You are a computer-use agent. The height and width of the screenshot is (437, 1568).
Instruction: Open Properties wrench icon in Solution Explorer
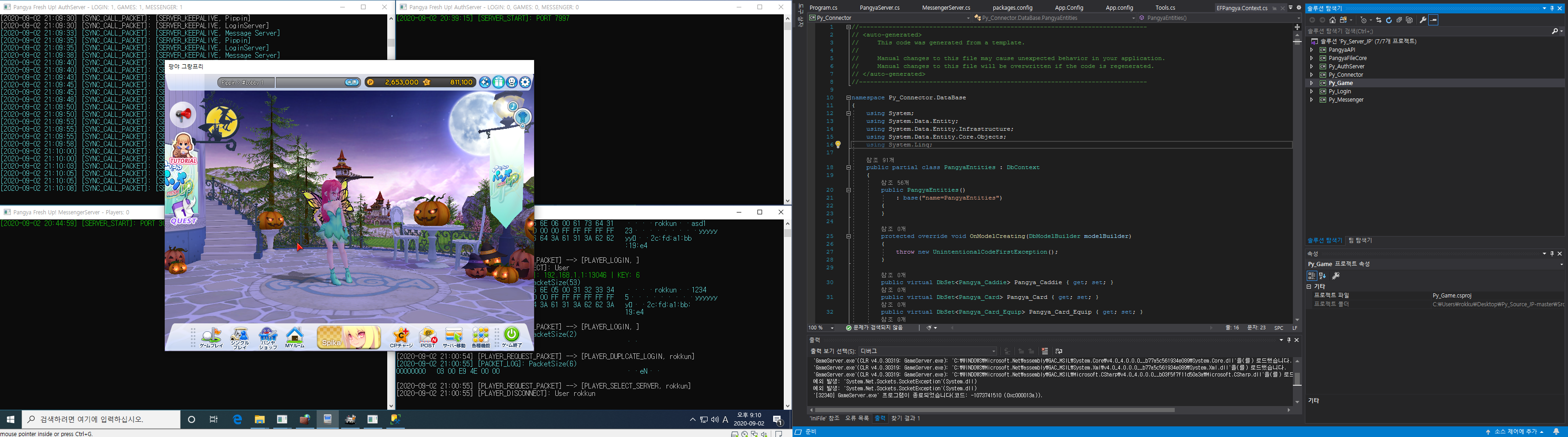[1423, 20]
